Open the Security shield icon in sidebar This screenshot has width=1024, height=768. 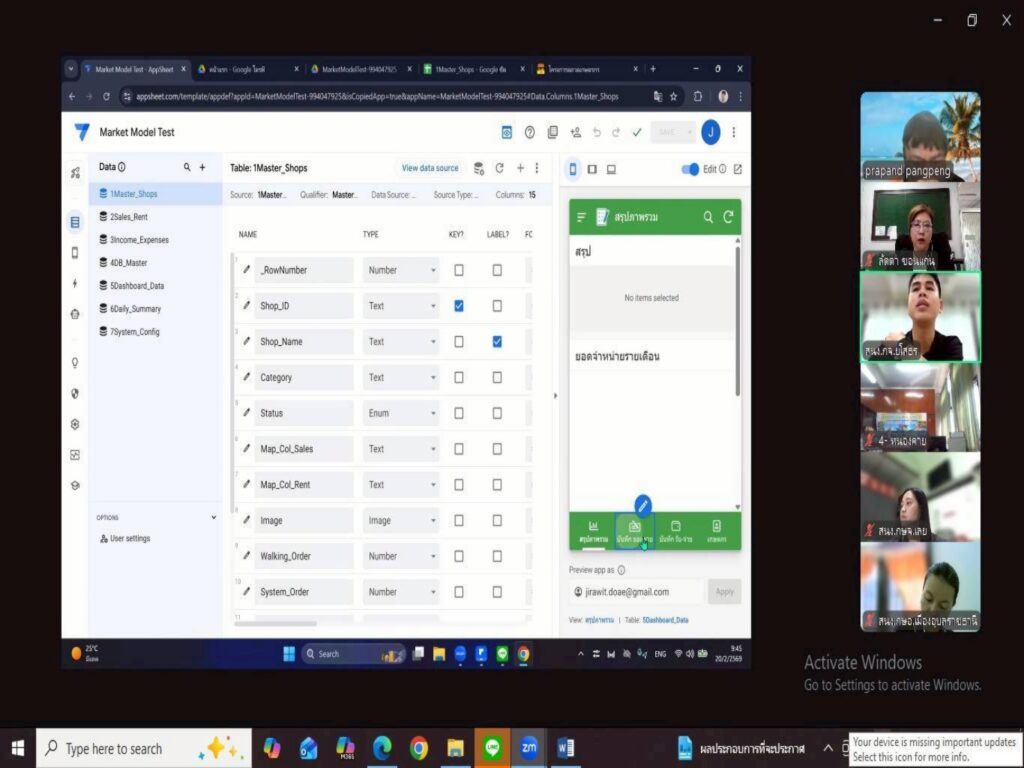(75, 393)
